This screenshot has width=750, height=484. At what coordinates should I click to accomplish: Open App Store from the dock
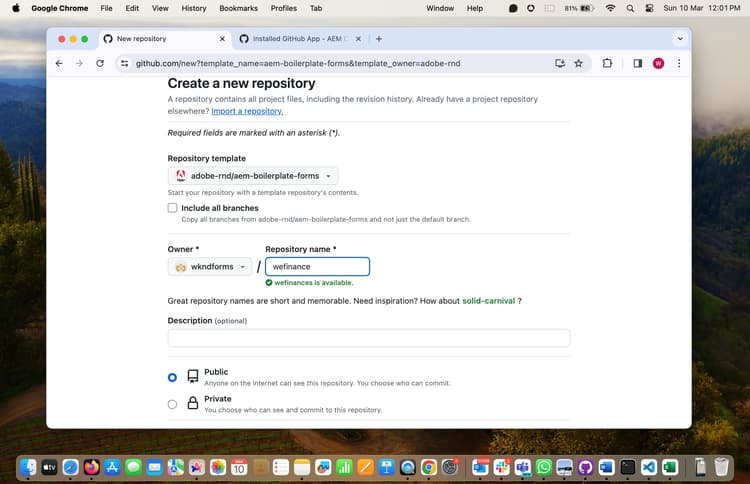pyautogui.click(x=112, y=467)
